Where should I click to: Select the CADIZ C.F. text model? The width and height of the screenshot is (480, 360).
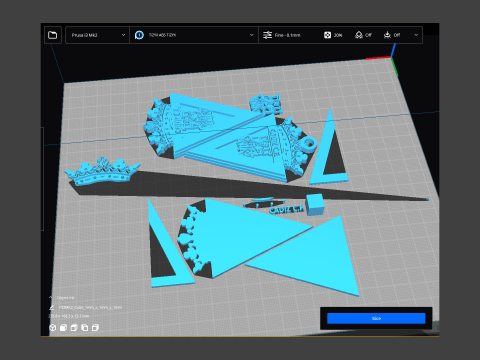tap(287, 209)
